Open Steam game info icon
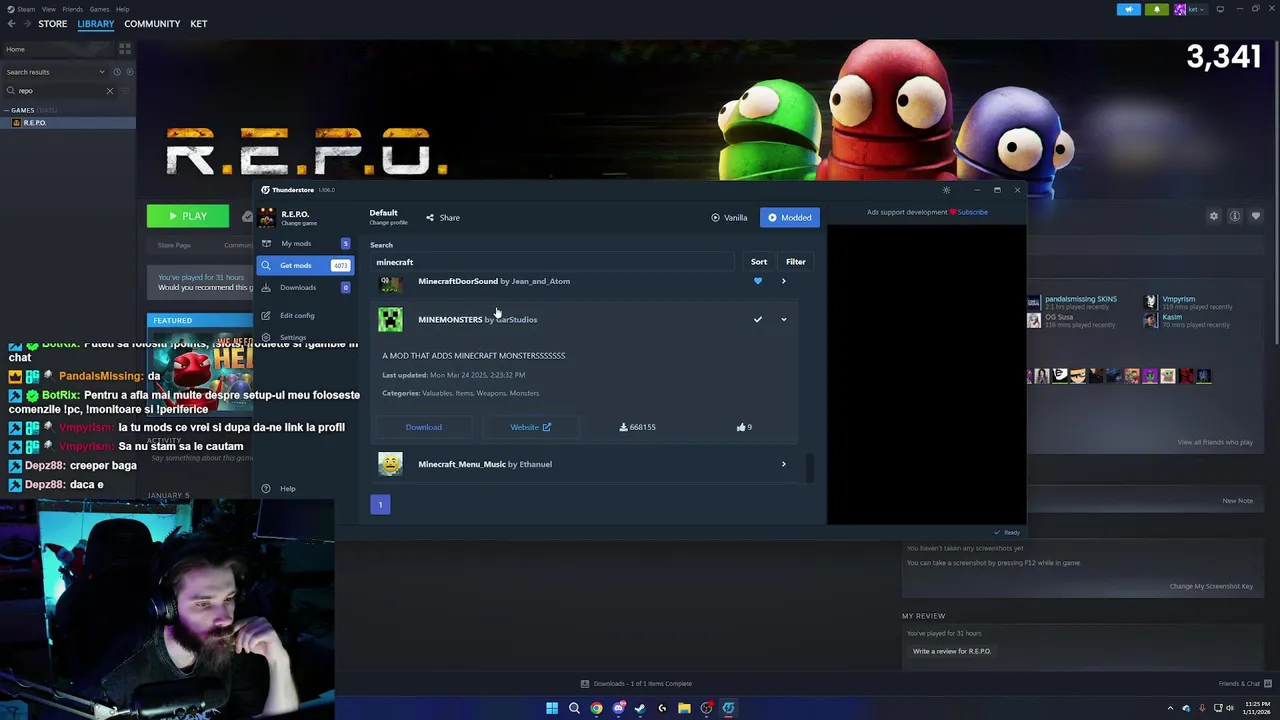 (1235, 216)
